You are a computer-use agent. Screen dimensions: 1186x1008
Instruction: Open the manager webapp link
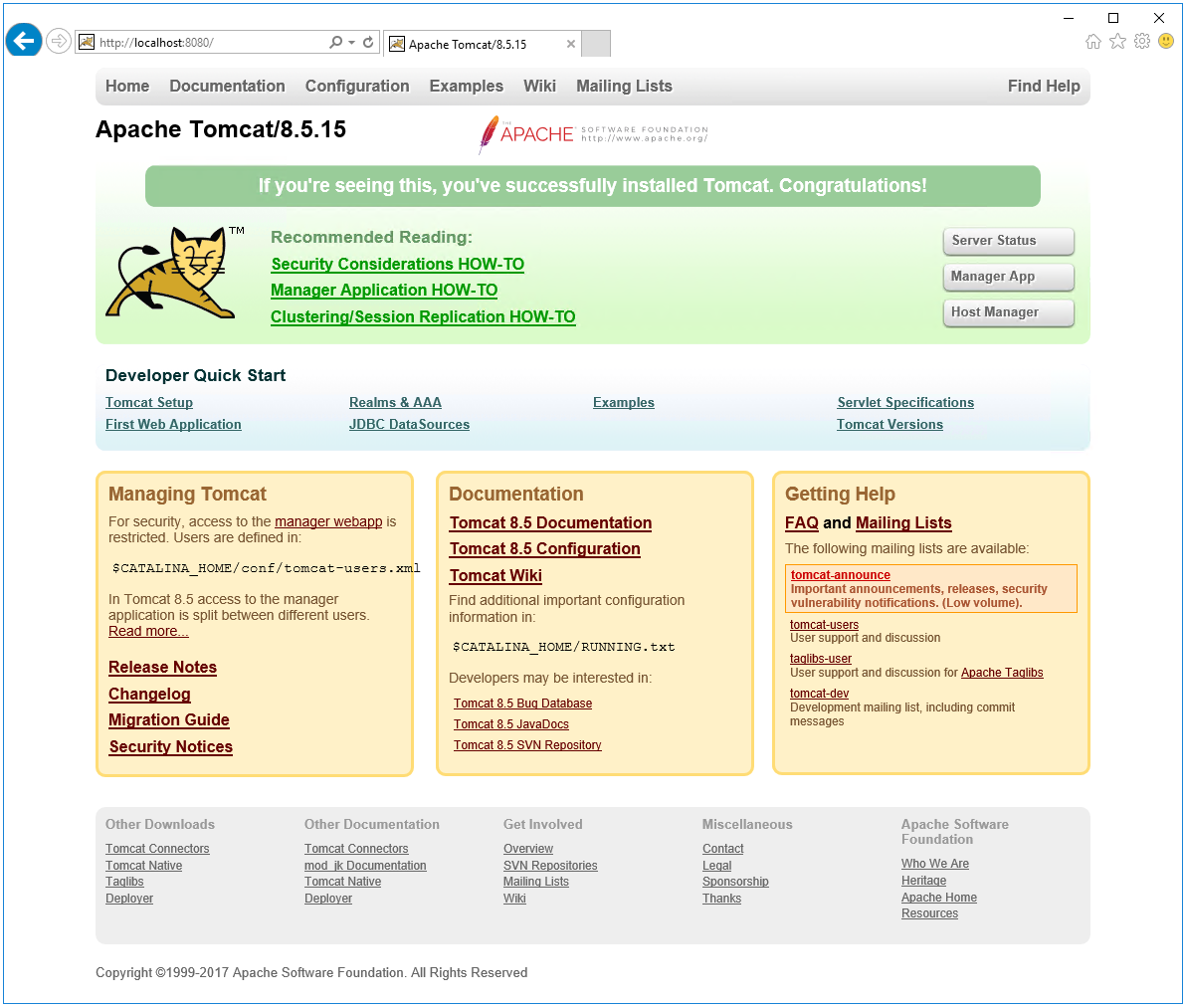pyautogui.click(x=328, y=521)
